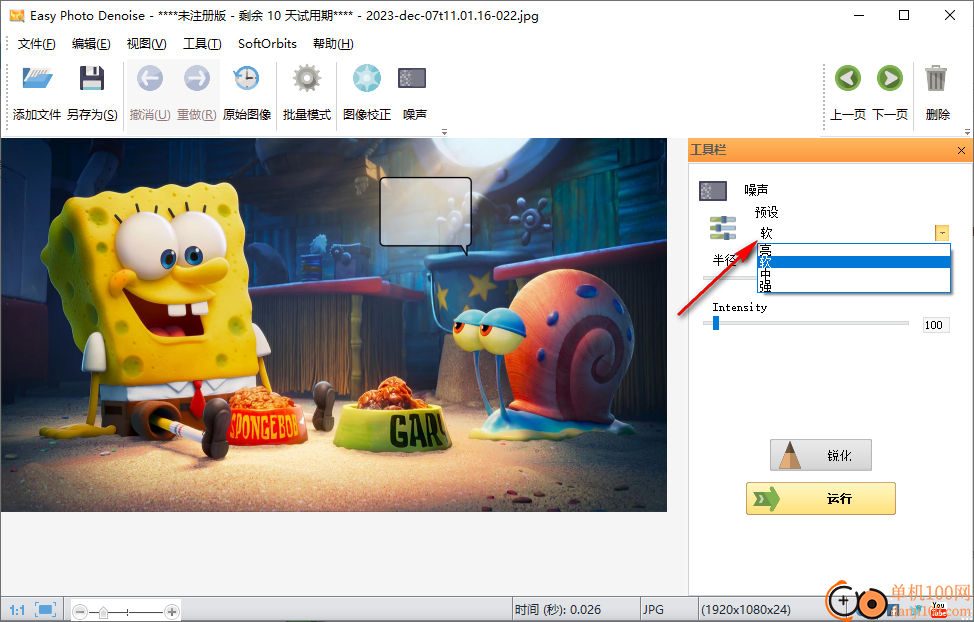974x622 pixels.
Task: Close the 工具栏 side panel
Action: 961,150
